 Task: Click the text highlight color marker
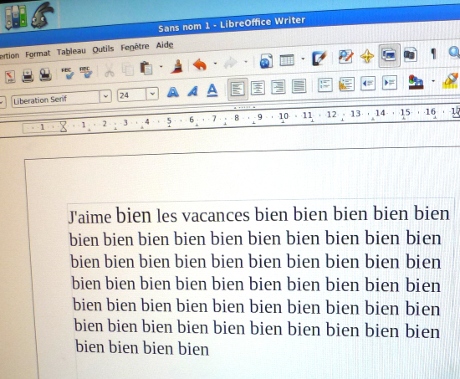(x=450, y=81)
